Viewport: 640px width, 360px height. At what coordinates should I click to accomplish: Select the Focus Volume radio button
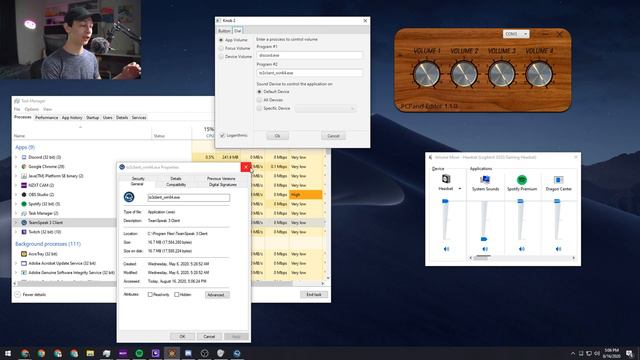pos(221,48)
